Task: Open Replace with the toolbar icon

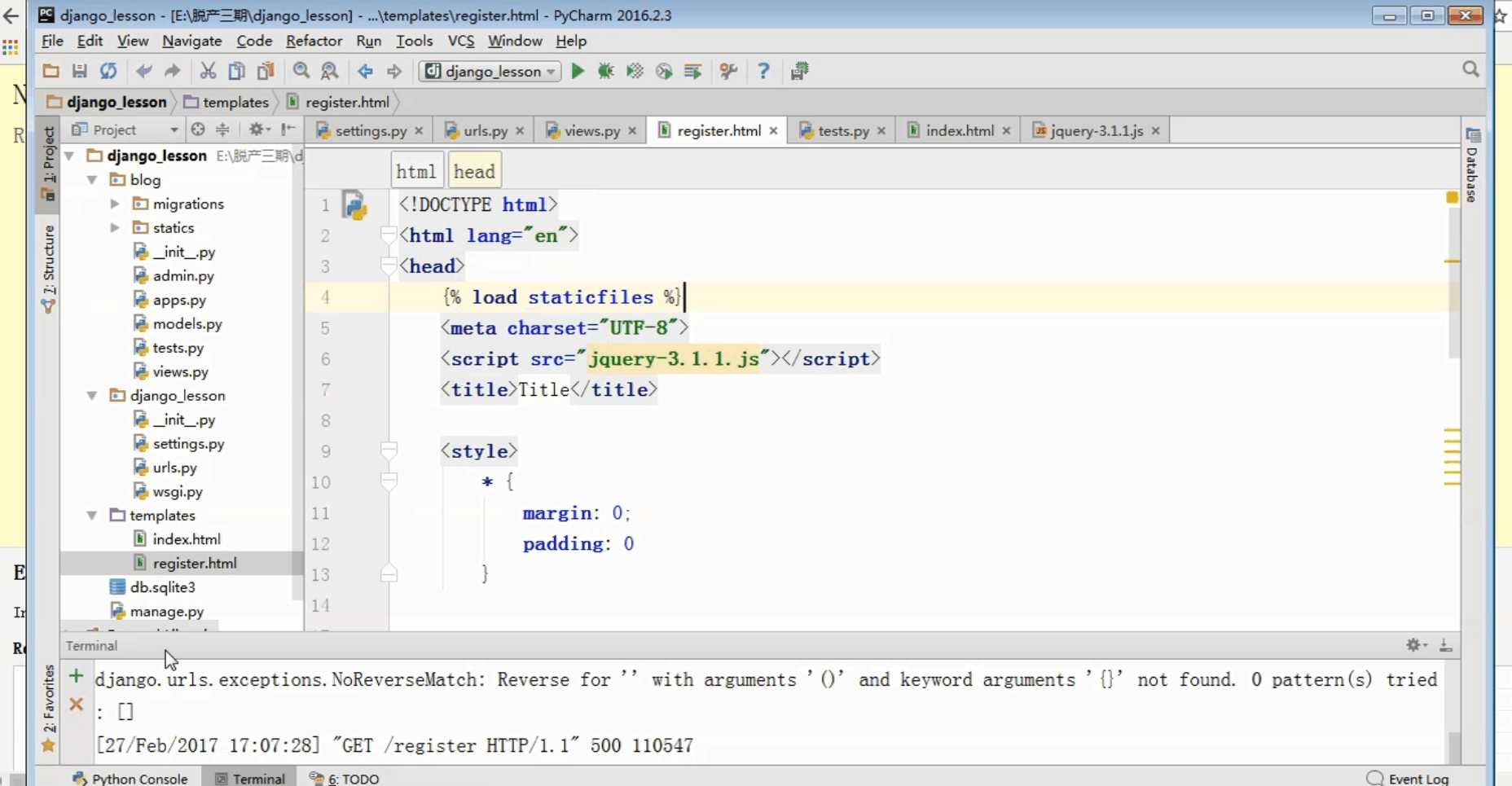Action: click(x=329, y=71)
